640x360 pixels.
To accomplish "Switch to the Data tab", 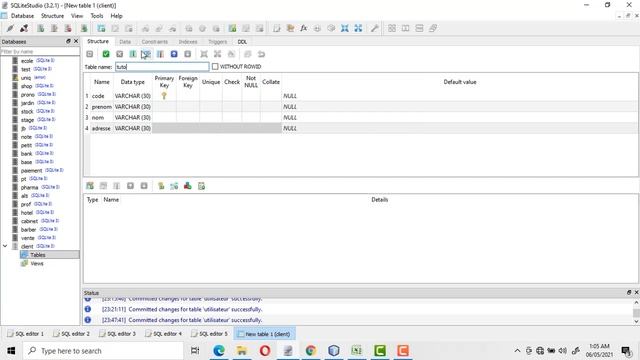I will [125, 42].
